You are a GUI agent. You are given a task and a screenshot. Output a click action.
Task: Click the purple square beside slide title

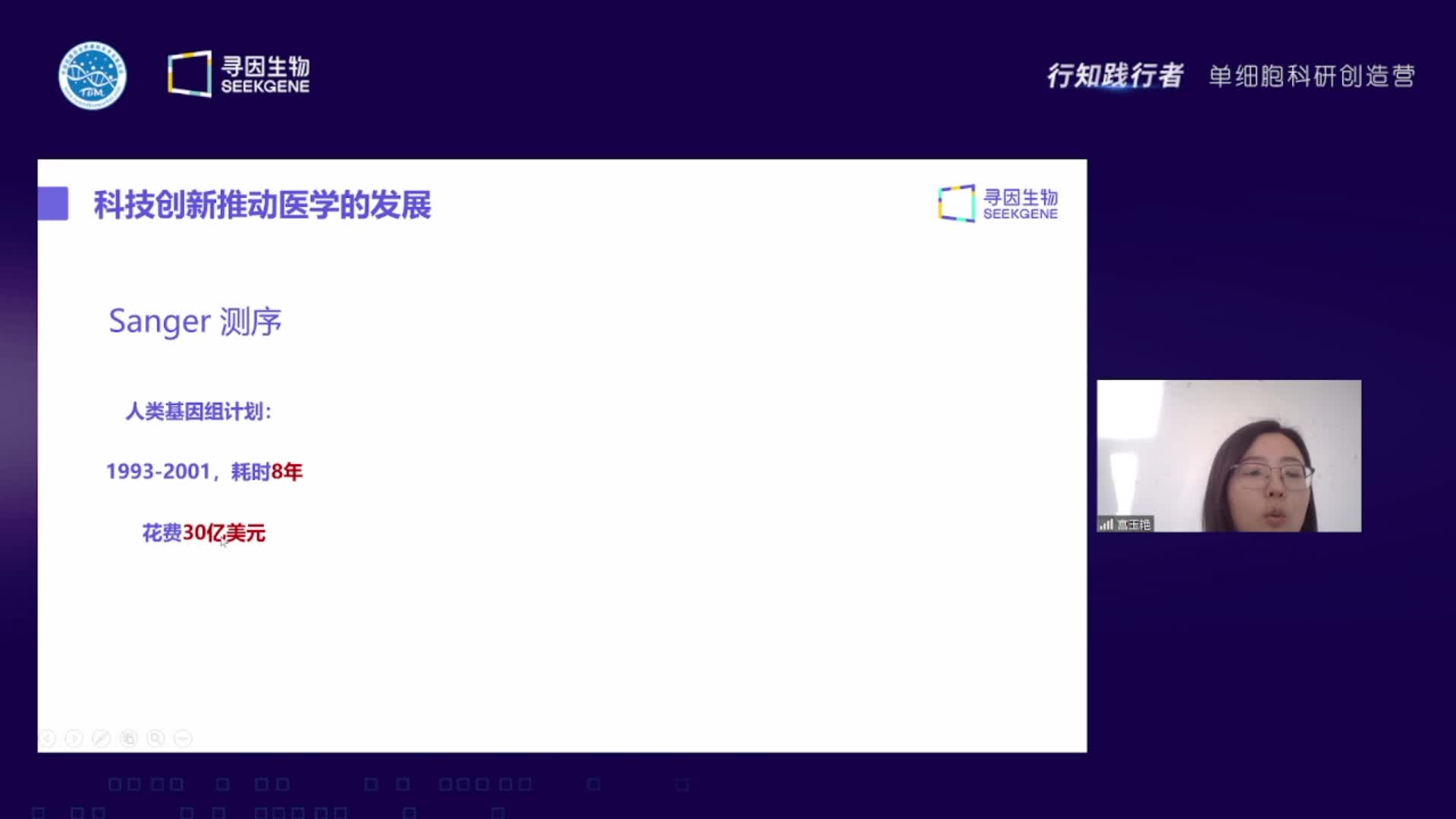pos(53,204)
